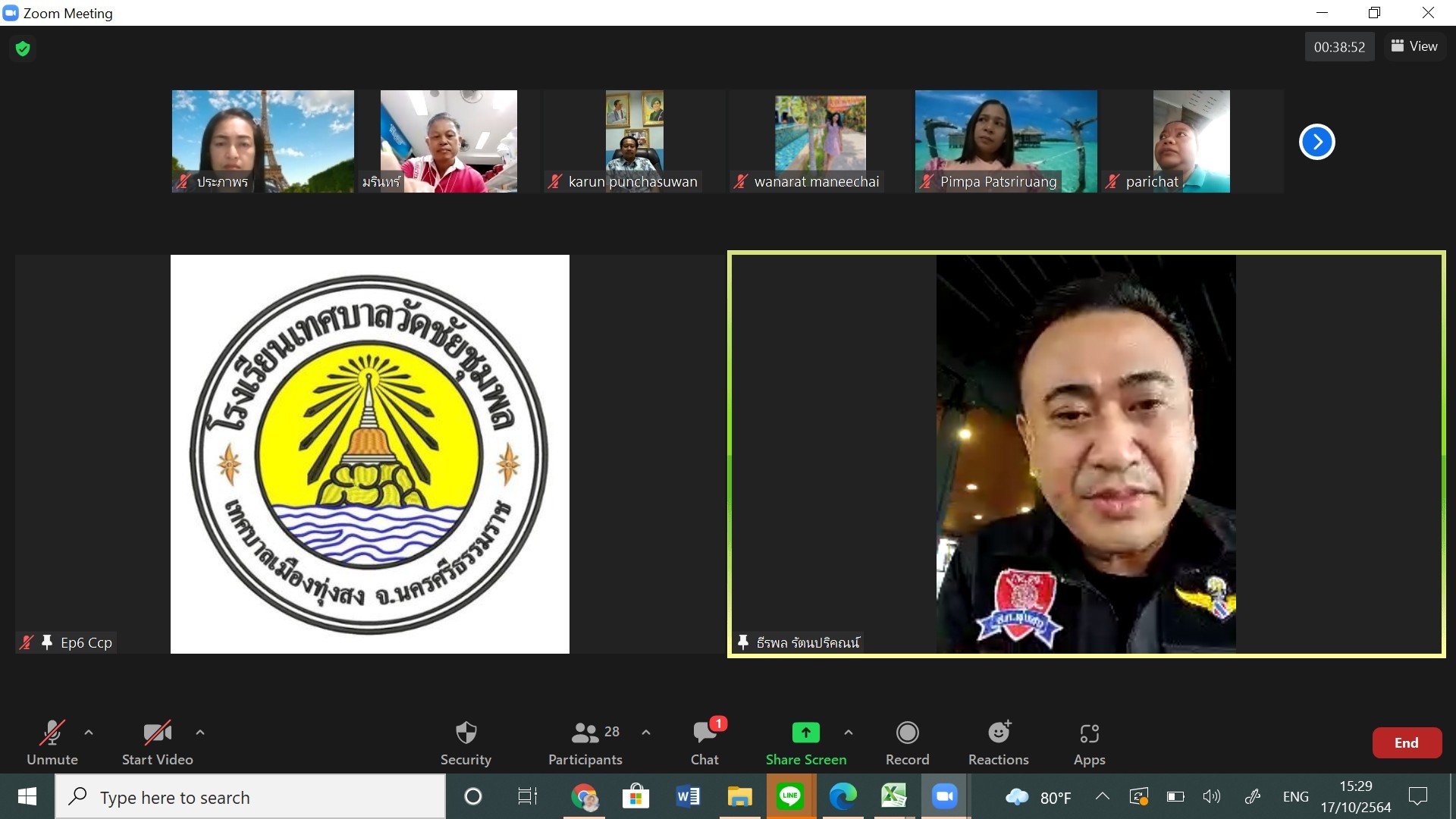Image resolution: width=1456 pixels, height=819 pixels.
Task: Unmute the microphone
Action: point(52,733)
